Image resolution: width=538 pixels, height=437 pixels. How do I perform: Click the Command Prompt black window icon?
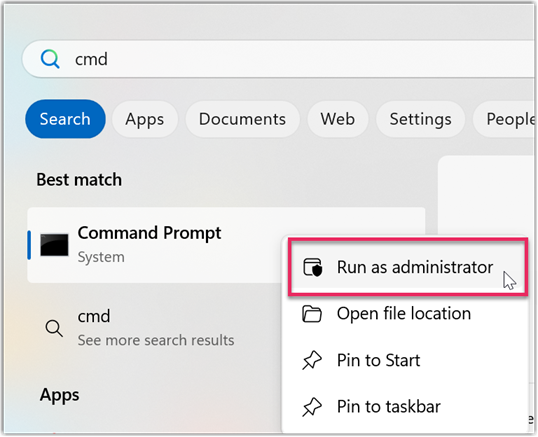click(54, 245)
